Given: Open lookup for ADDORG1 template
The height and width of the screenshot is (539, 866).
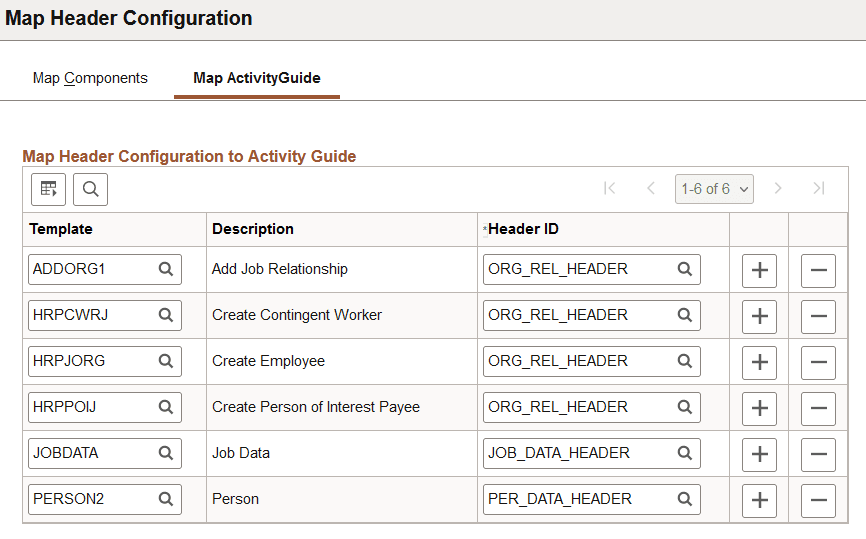Looking at the screenshot, I should coord(166,269).
